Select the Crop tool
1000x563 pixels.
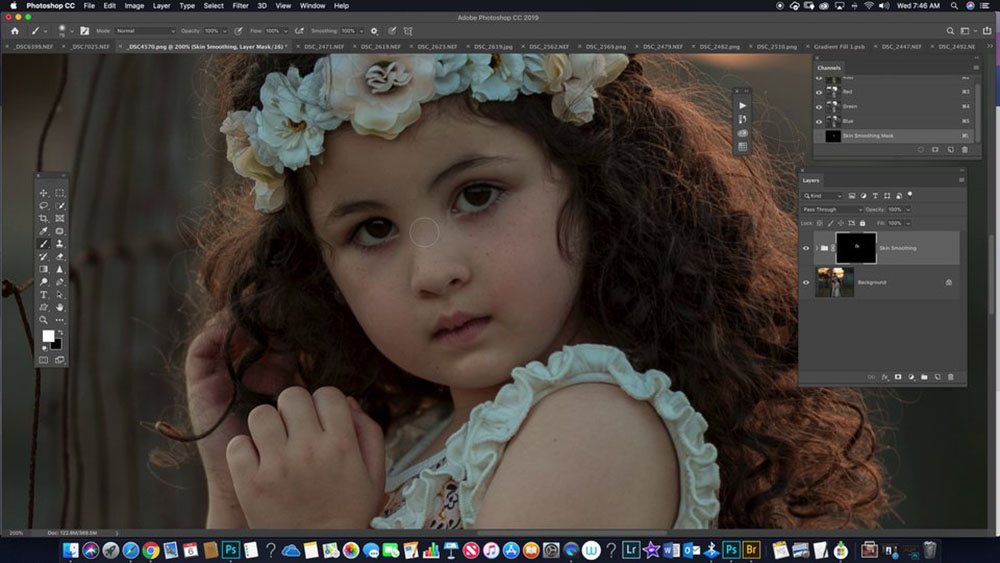[43, 218]
